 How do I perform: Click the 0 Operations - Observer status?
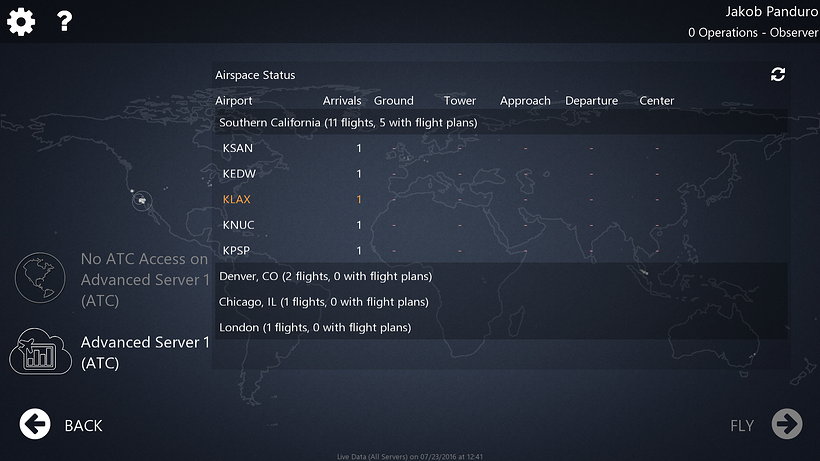click(x=753, y=32)
